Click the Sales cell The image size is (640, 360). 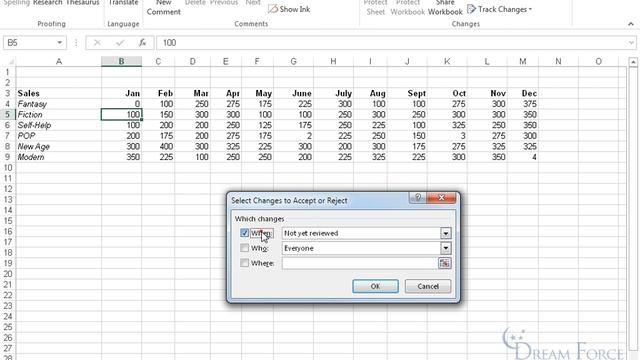pos(59,93)
